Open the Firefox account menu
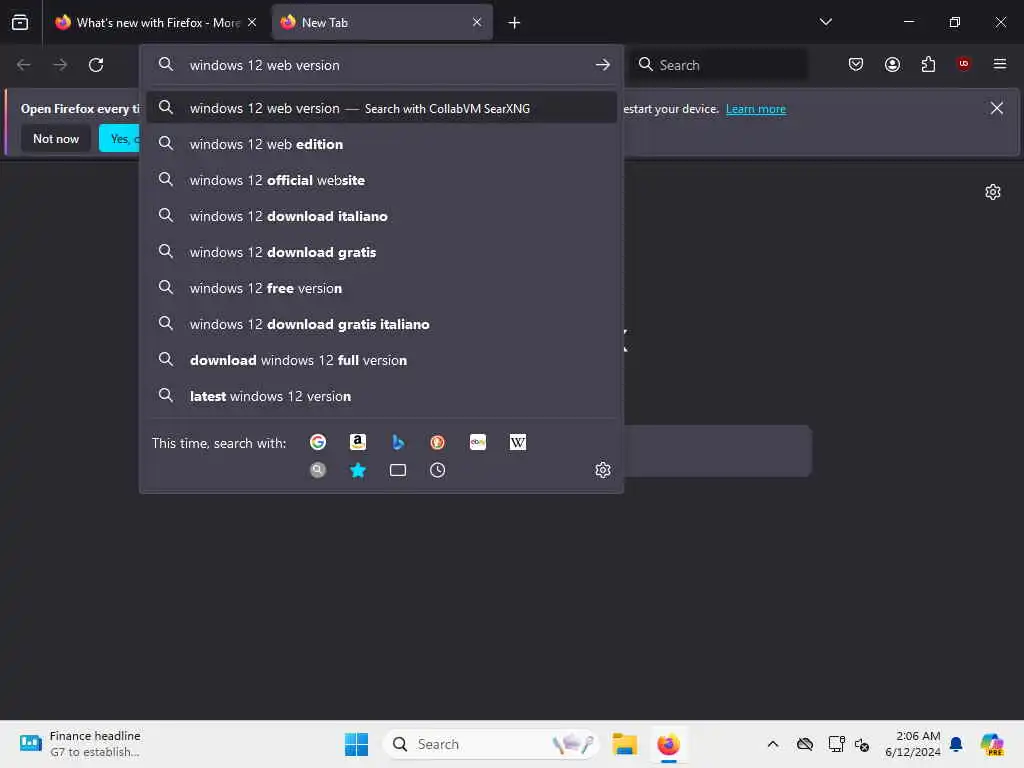 [892, 64]
